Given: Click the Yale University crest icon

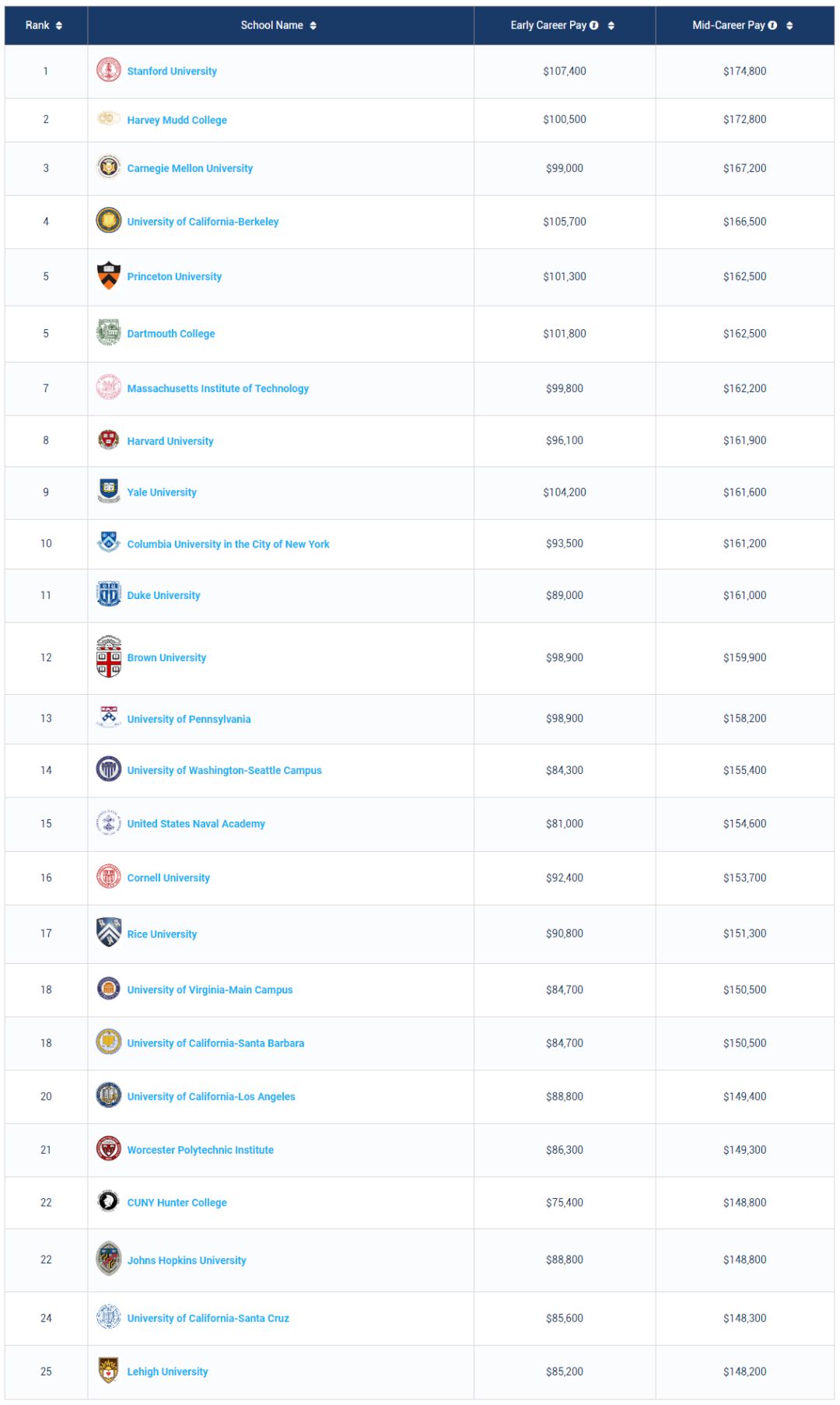Looking at the screenshot, I should click(x=108, y=491).
